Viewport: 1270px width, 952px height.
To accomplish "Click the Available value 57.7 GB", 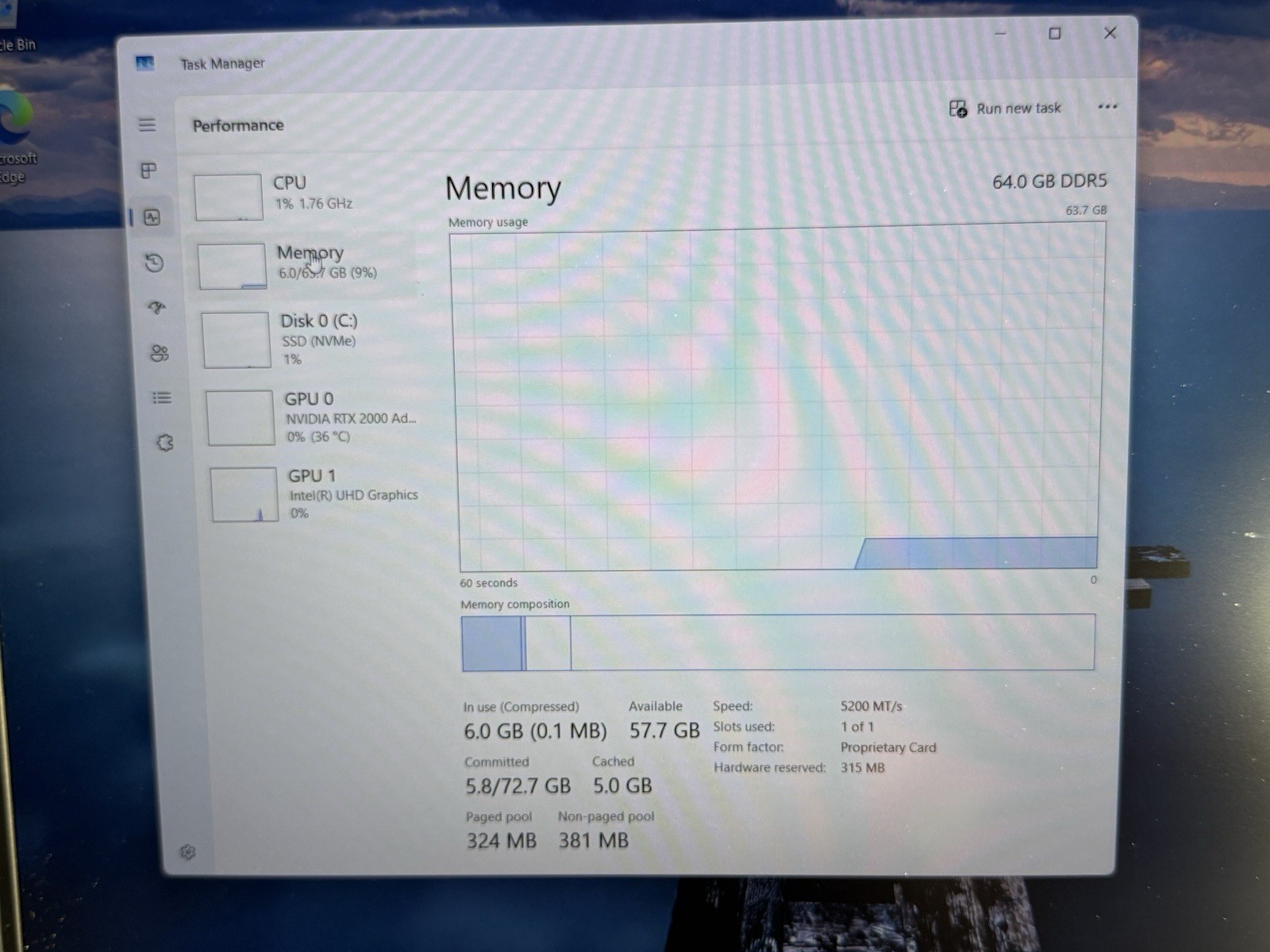I will point(664,730).
